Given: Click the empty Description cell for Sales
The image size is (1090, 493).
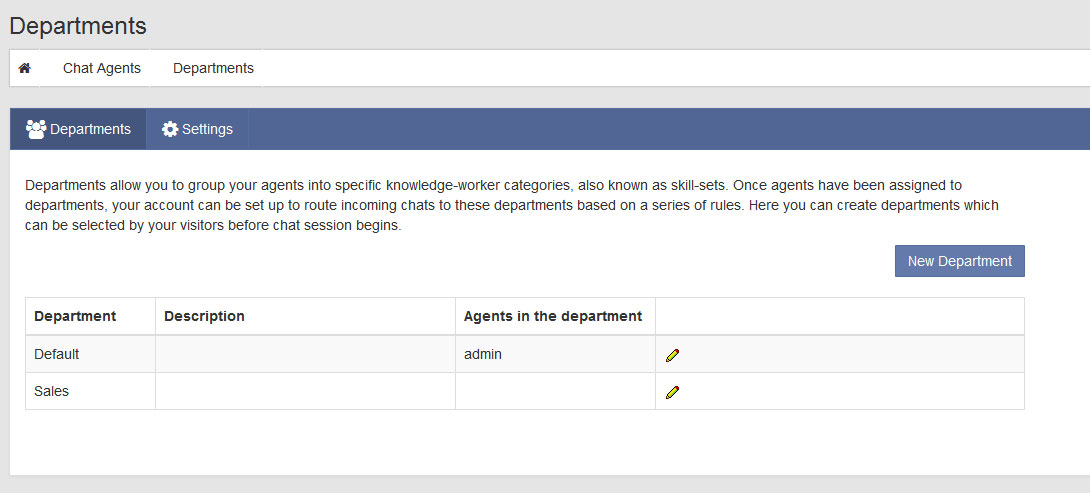Looking at the screenshot, I should coord(305,391).
